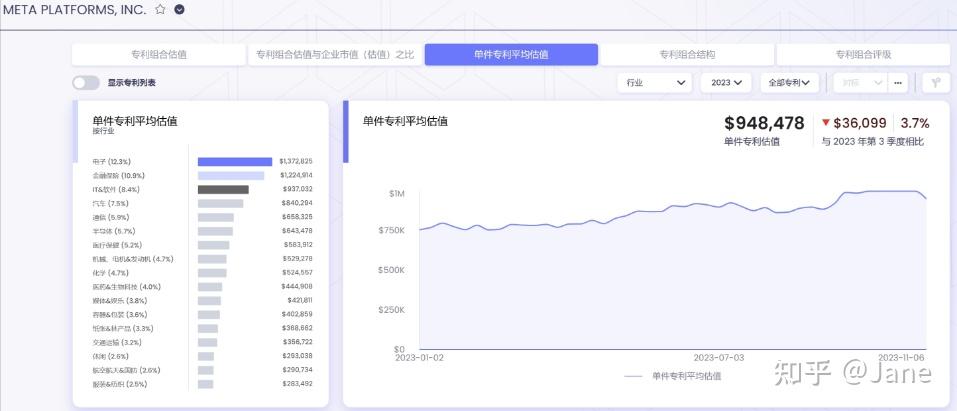Open the 2023 year dropdown

click(x=726, y=82)
